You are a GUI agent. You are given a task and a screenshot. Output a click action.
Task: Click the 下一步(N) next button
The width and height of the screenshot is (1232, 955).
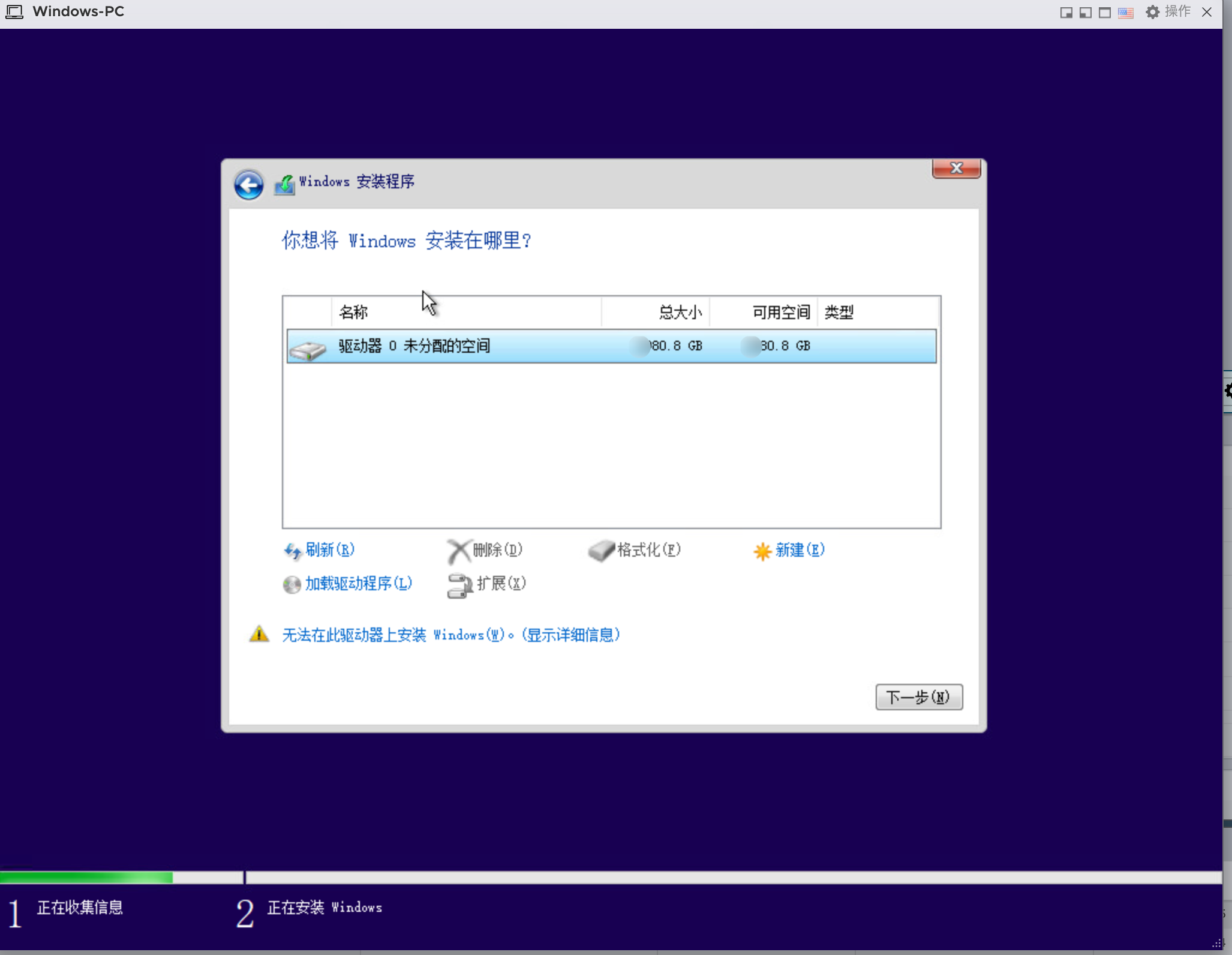pyautogui.click(x=918, y=697)
